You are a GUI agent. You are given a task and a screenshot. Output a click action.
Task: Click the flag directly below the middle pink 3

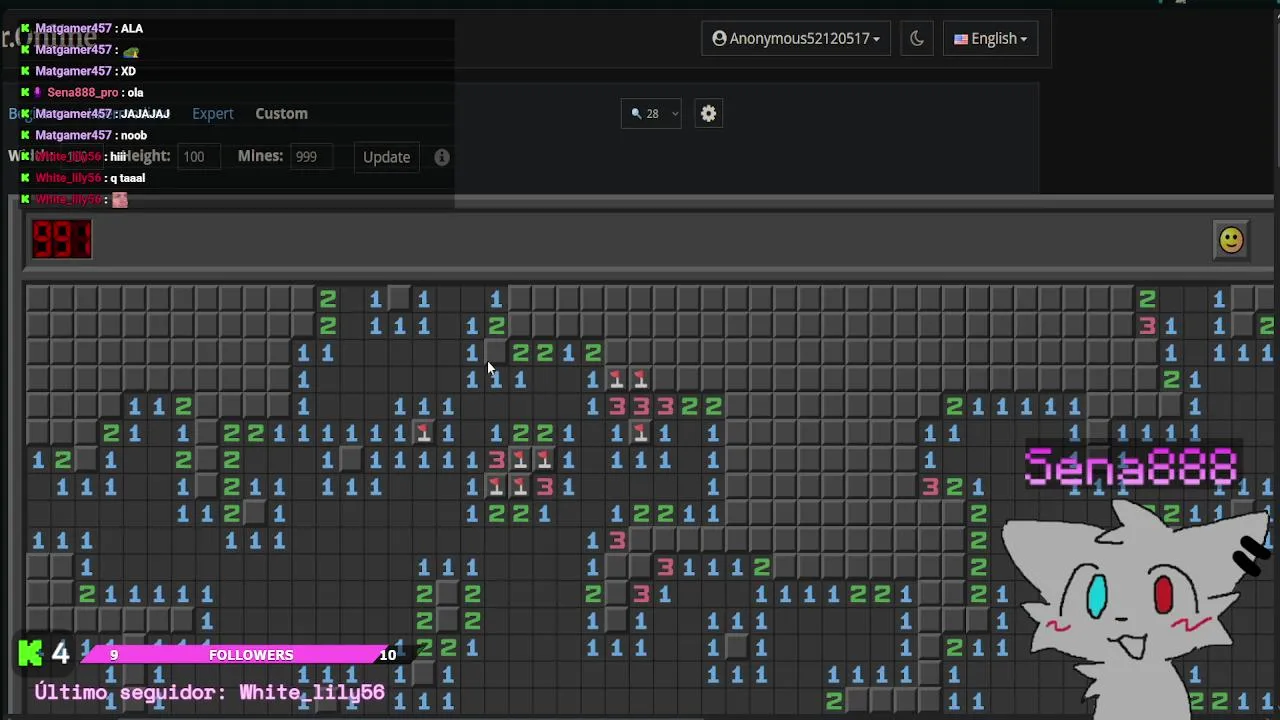(x=641, y=433)
